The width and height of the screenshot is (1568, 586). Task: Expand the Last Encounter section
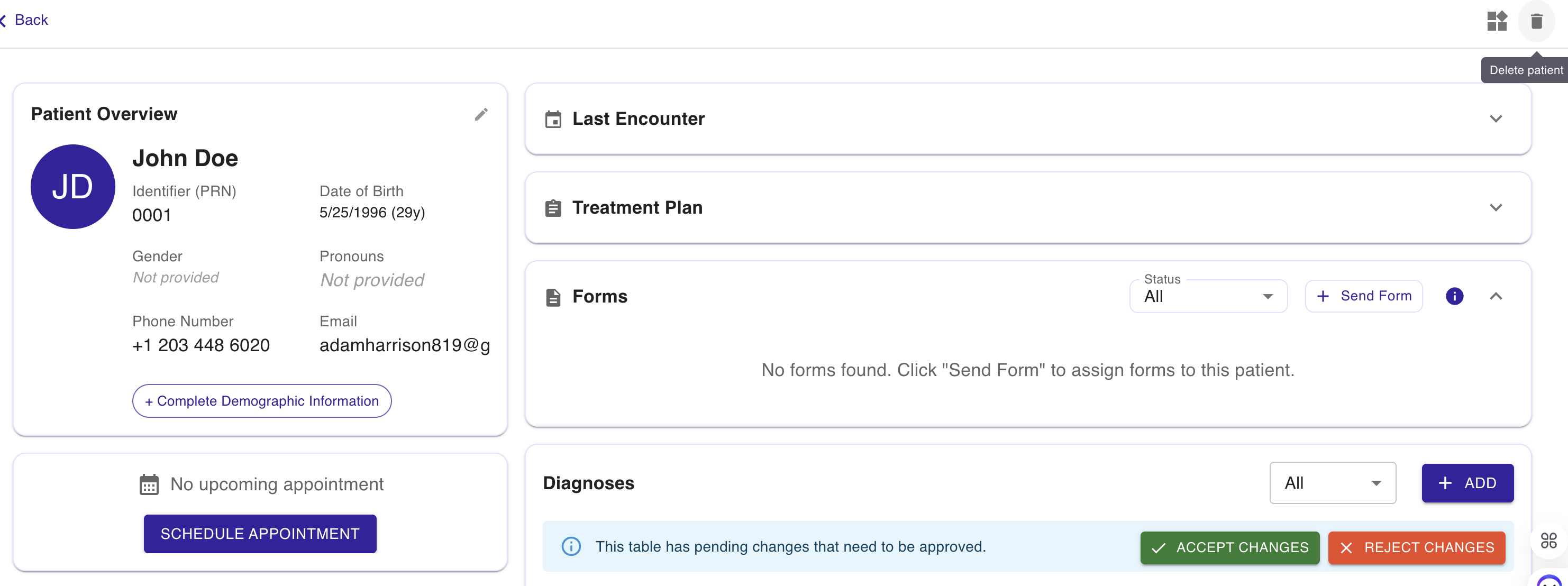point(1496,118)
